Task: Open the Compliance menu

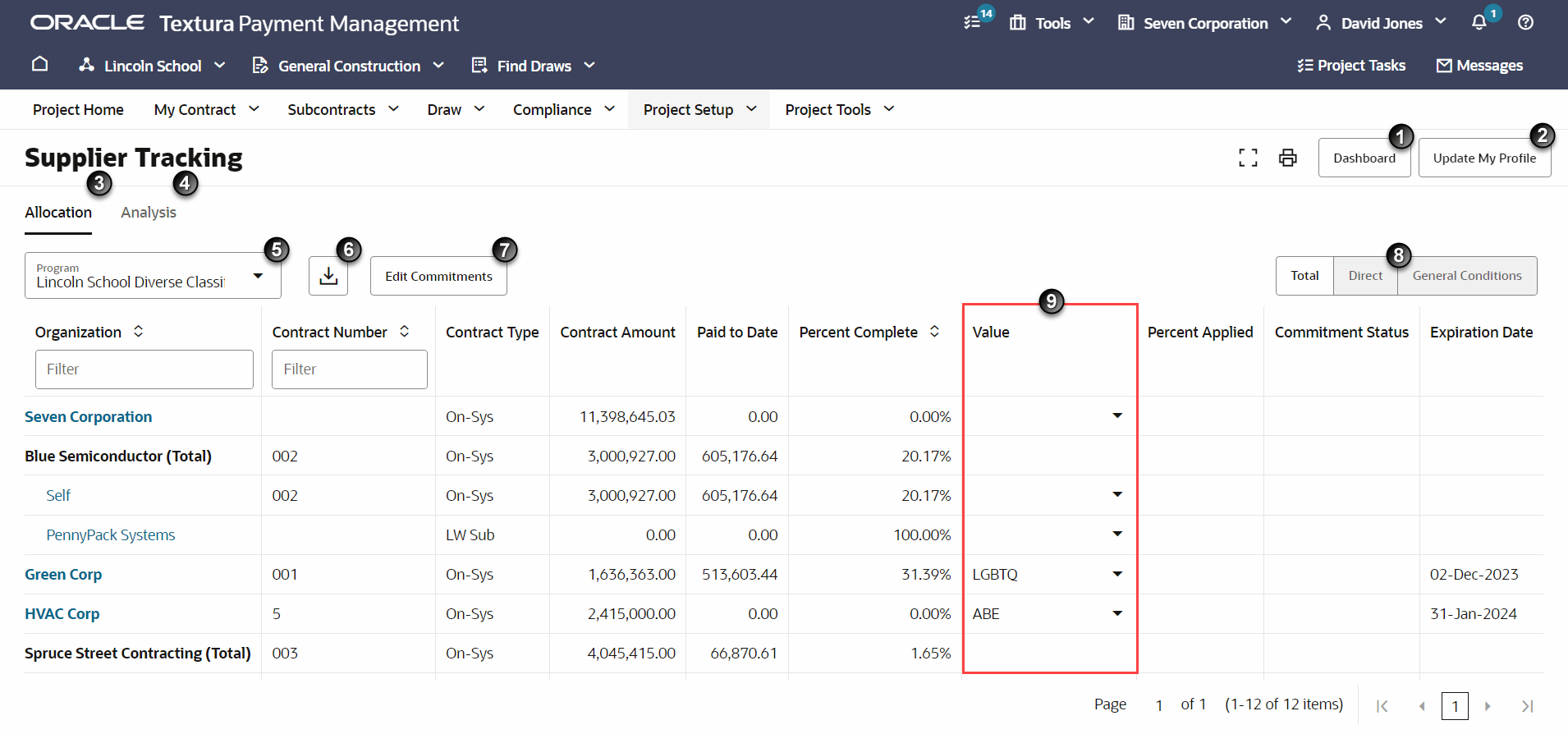Action: click(x=564, y=109)
